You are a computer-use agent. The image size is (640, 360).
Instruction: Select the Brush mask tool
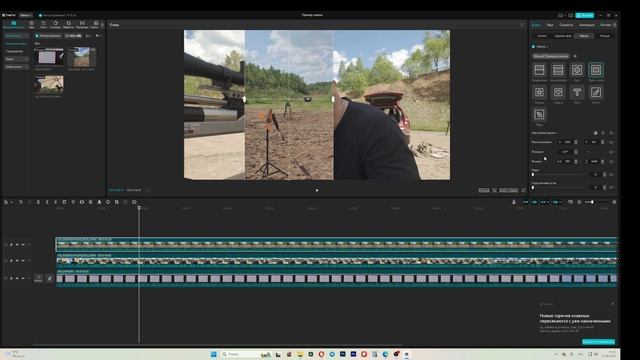click(596, 92)
